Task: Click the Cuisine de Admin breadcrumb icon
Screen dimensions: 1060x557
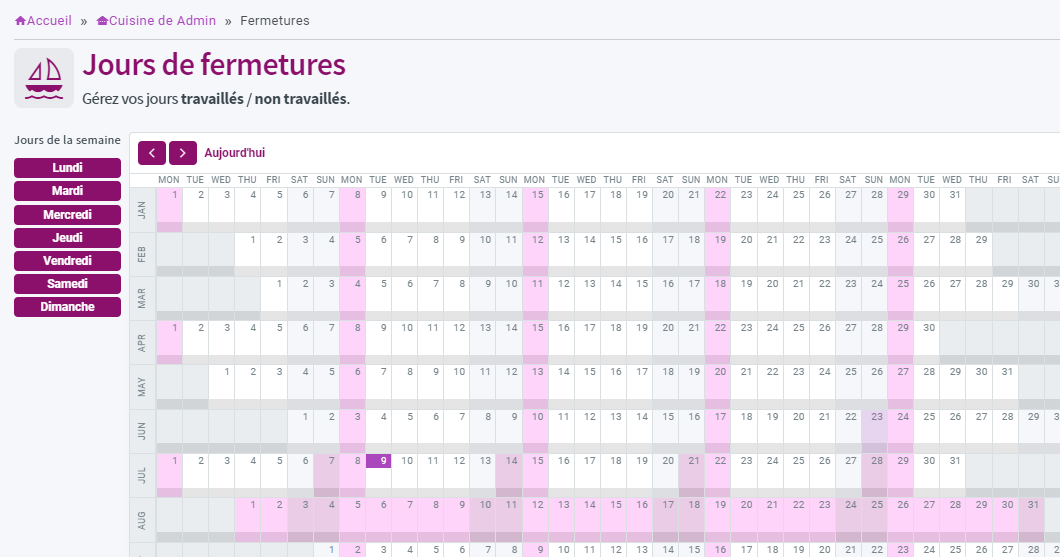Action: pos(102,21)
